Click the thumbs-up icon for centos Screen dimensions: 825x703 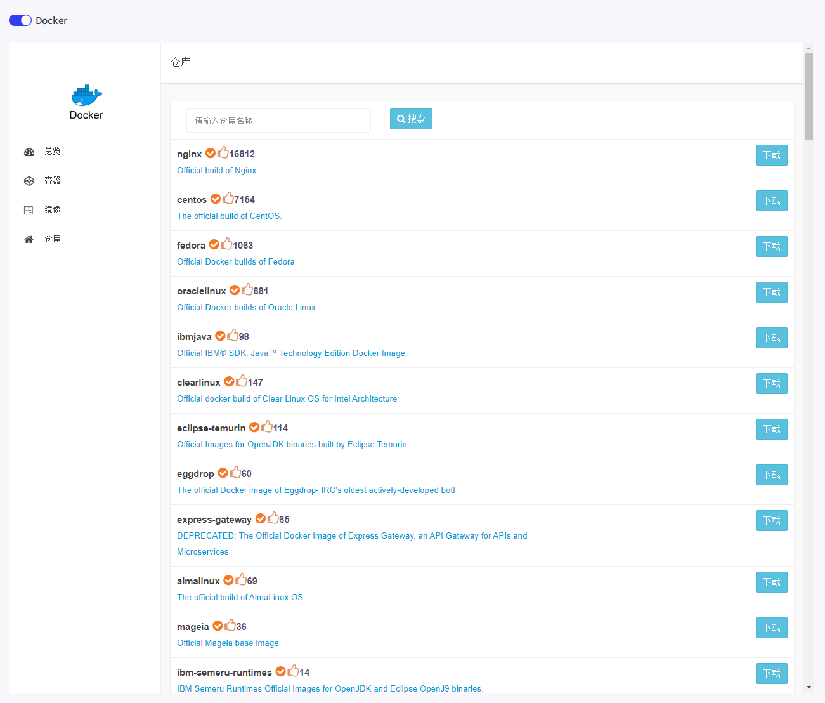(228, 198)
